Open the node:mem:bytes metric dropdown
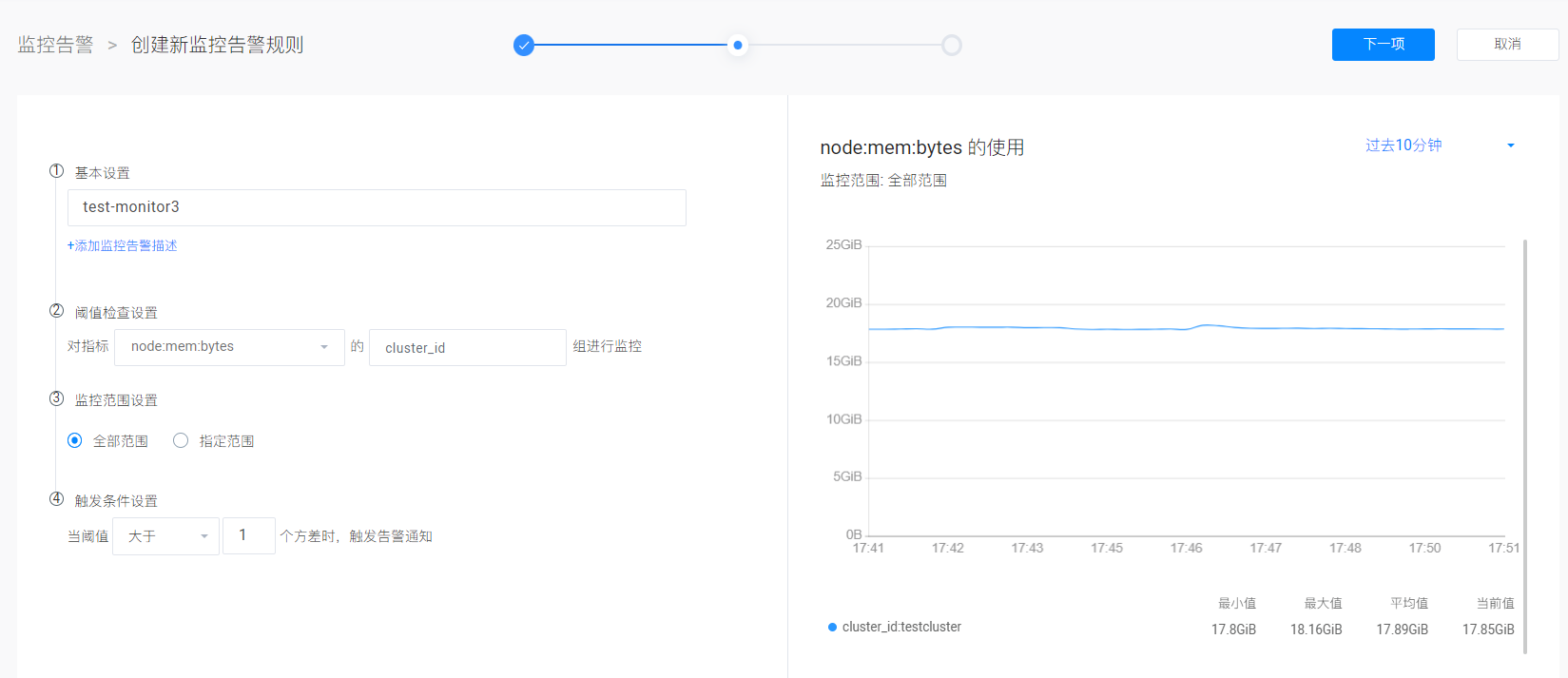 (229, 347)
